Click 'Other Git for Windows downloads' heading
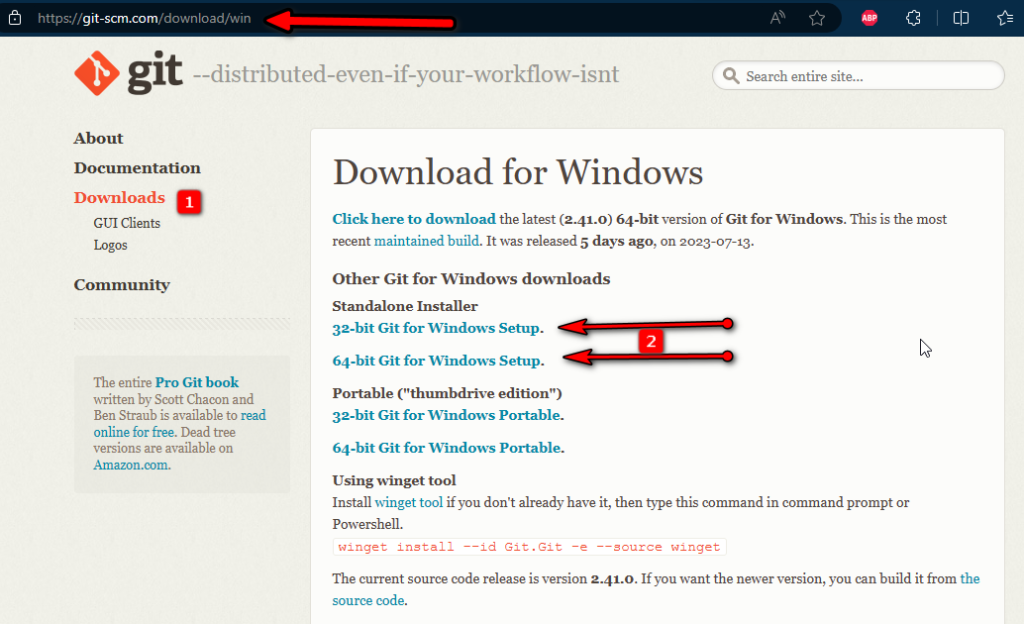The width and height of the screenshot is (1024, 624). 471,279
